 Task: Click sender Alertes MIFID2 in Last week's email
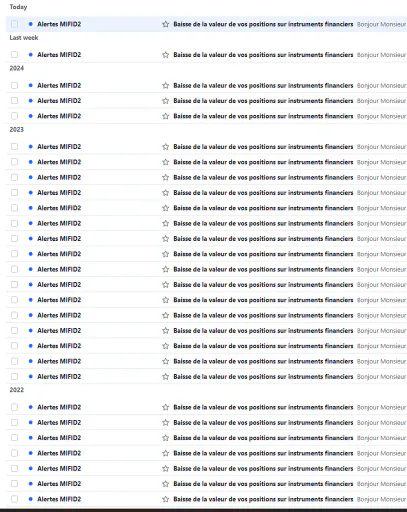(x=59, y=55)
